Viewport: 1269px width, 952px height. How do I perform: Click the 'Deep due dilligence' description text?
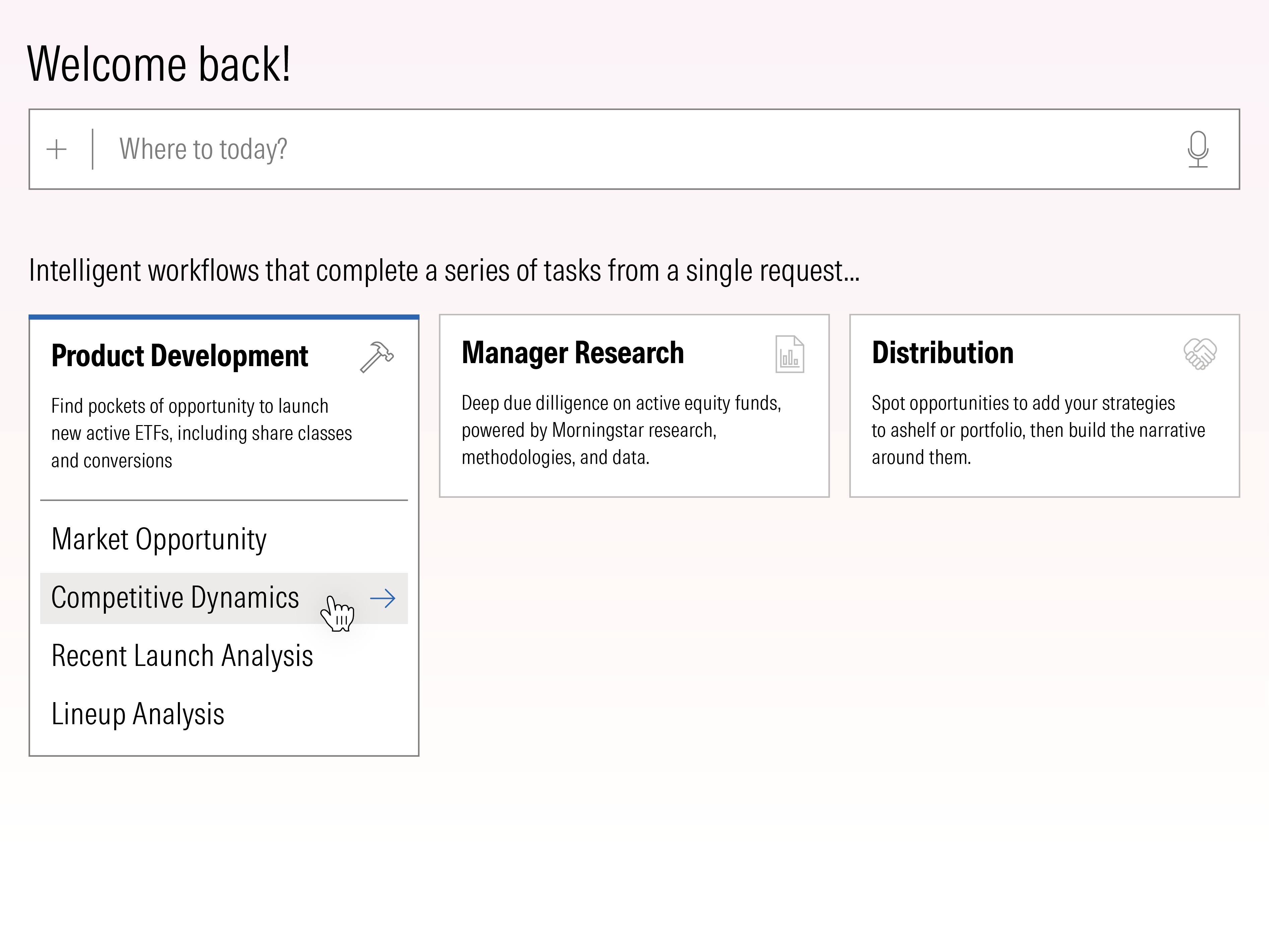[621, 430]
